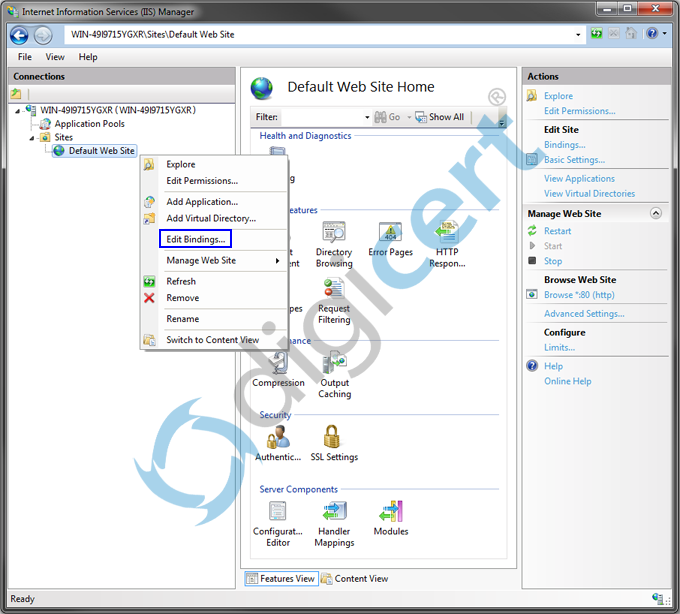Choose Edit Bindings... from the context menu
680x614 pixels.
pos(196,239)
